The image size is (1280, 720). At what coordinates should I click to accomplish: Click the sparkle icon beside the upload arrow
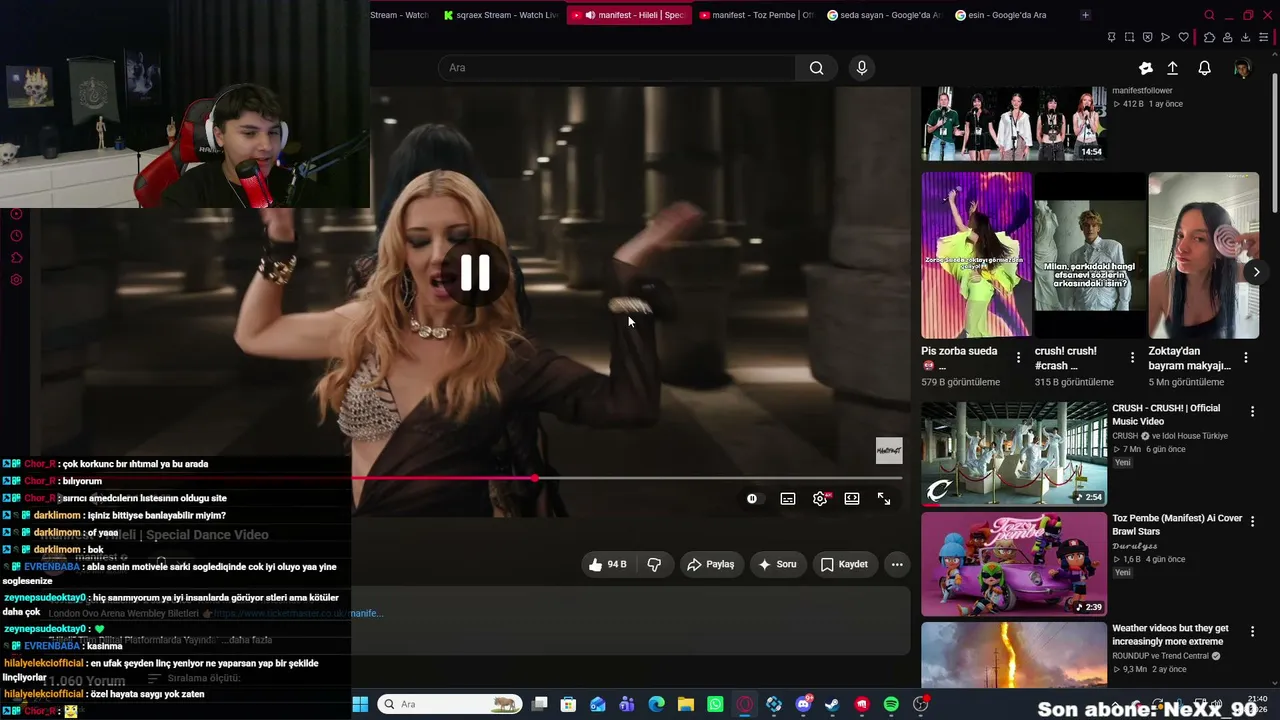[x=1146, y=68]
